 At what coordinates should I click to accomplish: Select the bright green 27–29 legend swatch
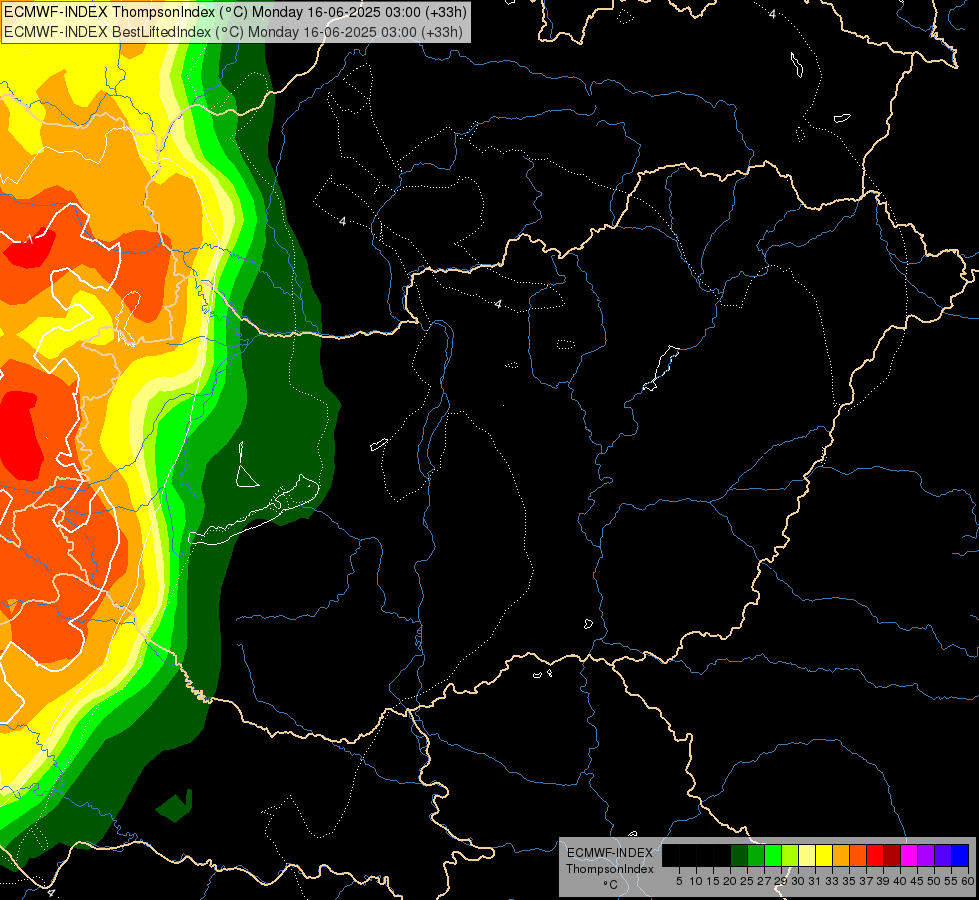click(773, 855)
